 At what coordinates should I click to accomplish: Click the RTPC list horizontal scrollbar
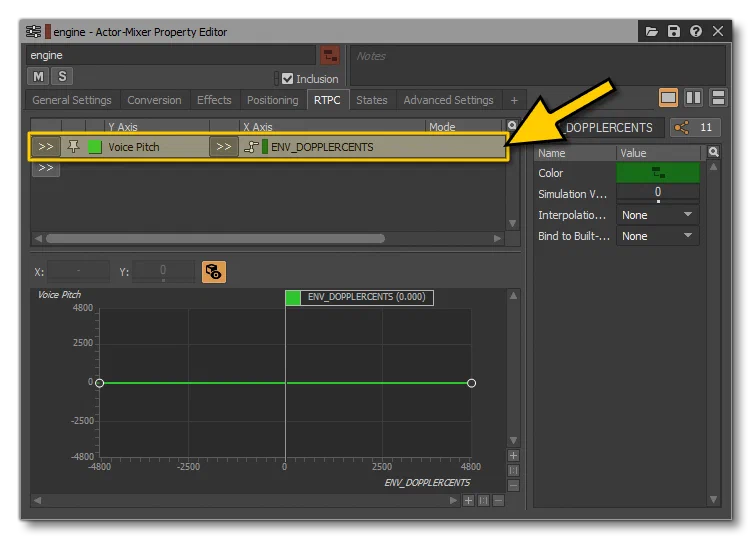215,238
